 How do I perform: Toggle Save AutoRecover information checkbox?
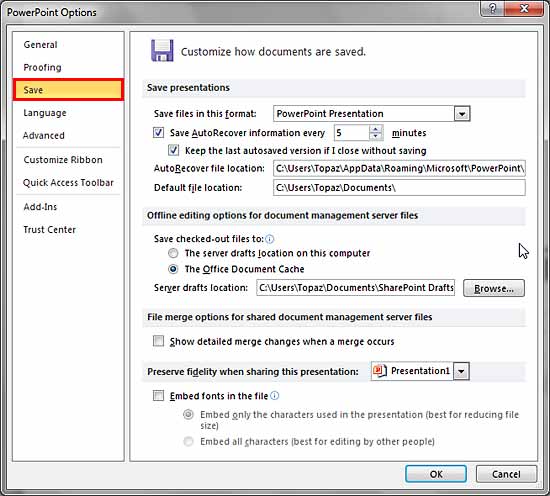(158, 133)
